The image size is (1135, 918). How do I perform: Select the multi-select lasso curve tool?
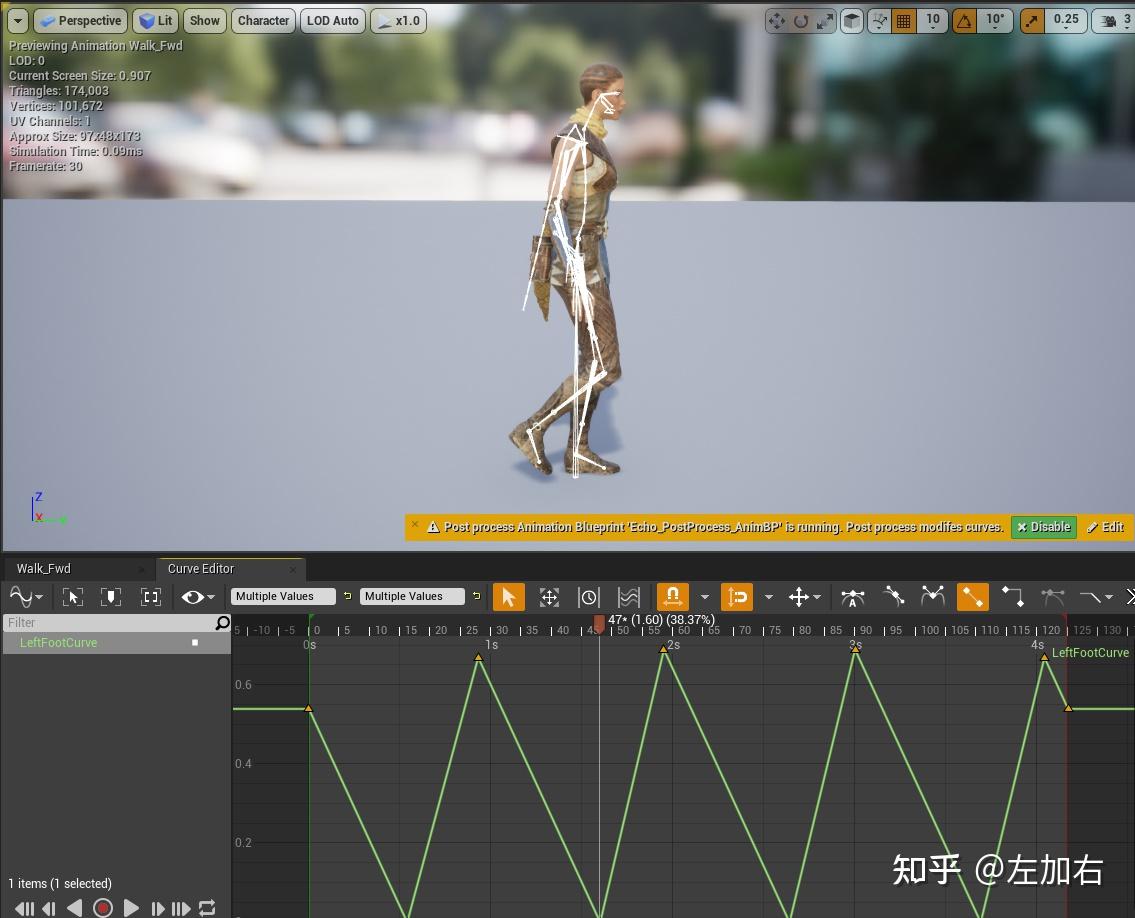pyautogui.click(x=628, y=597)
